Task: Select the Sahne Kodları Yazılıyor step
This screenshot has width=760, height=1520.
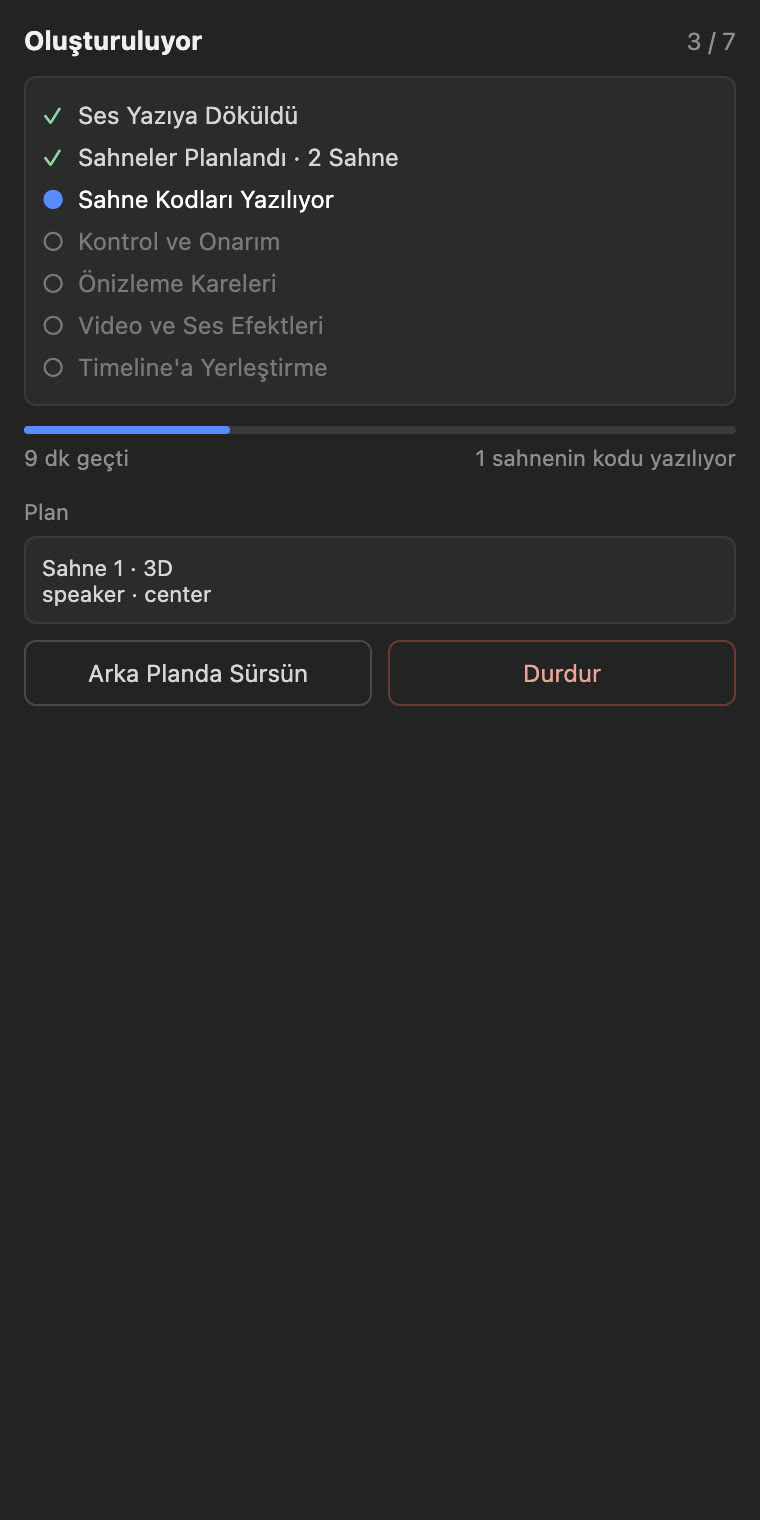Action: tap(206, 200)
